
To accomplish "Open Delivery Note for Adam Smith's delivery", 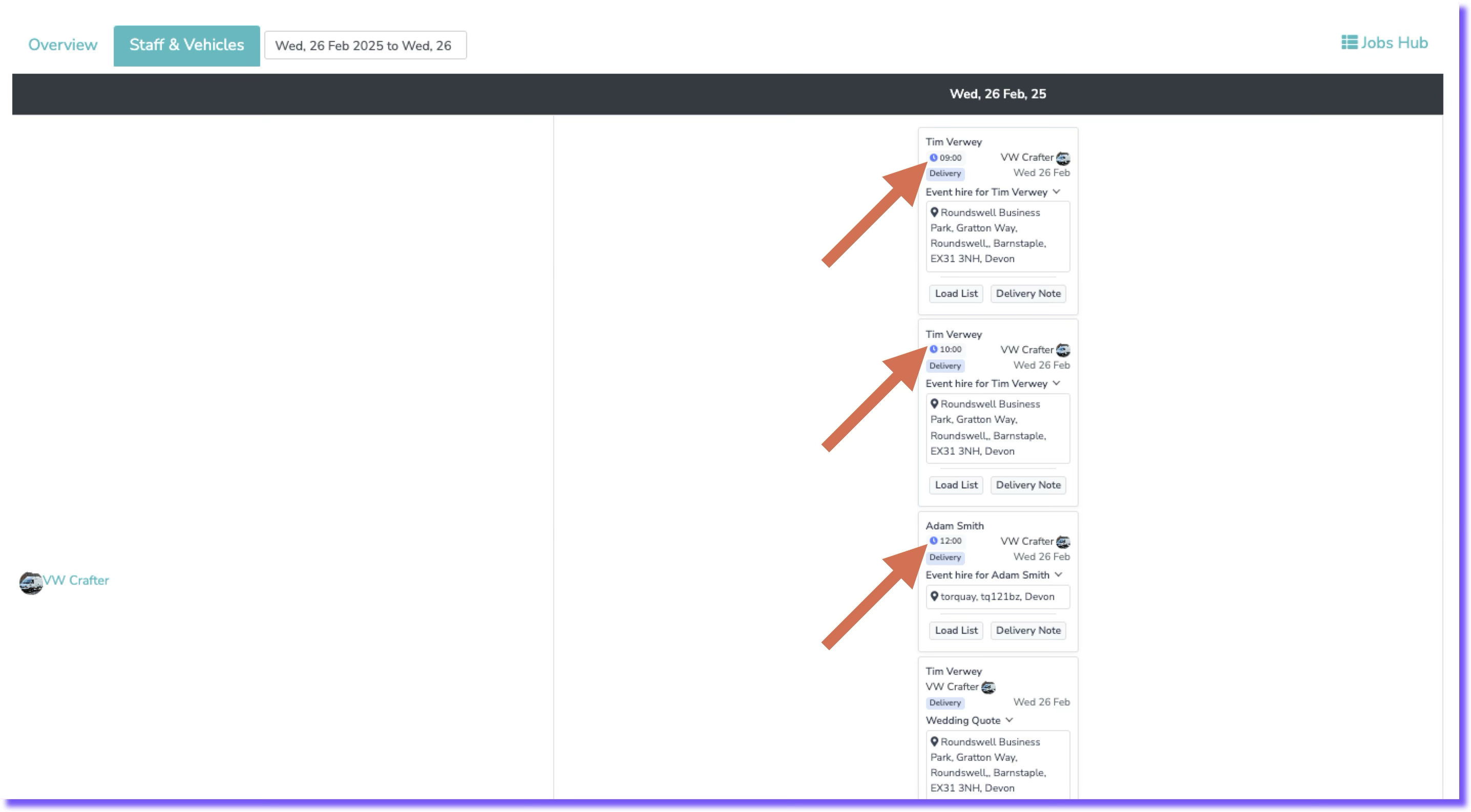I will pos(1028,631).
